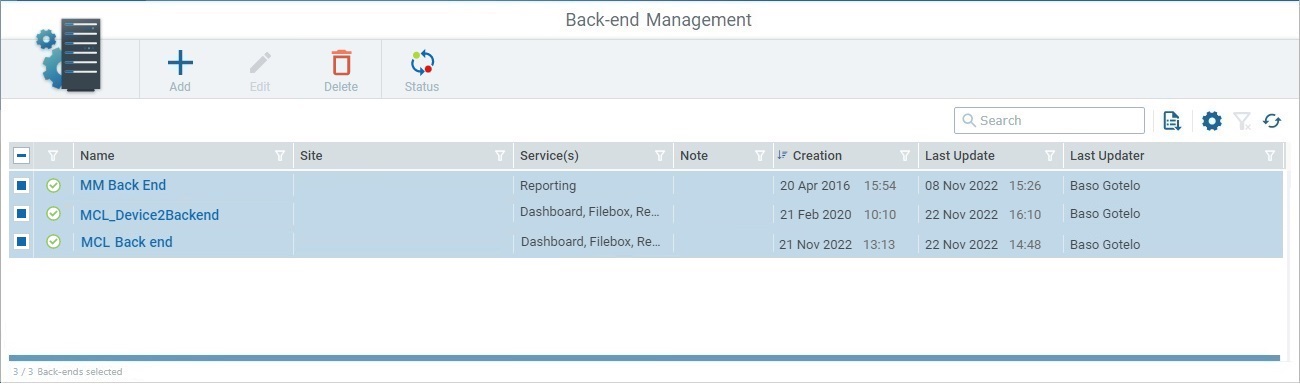Viewport: 1300px width, 384px height.
Task: Open the Name column filter dropdown
Action: pyautogui.click(x=280, y=156)
